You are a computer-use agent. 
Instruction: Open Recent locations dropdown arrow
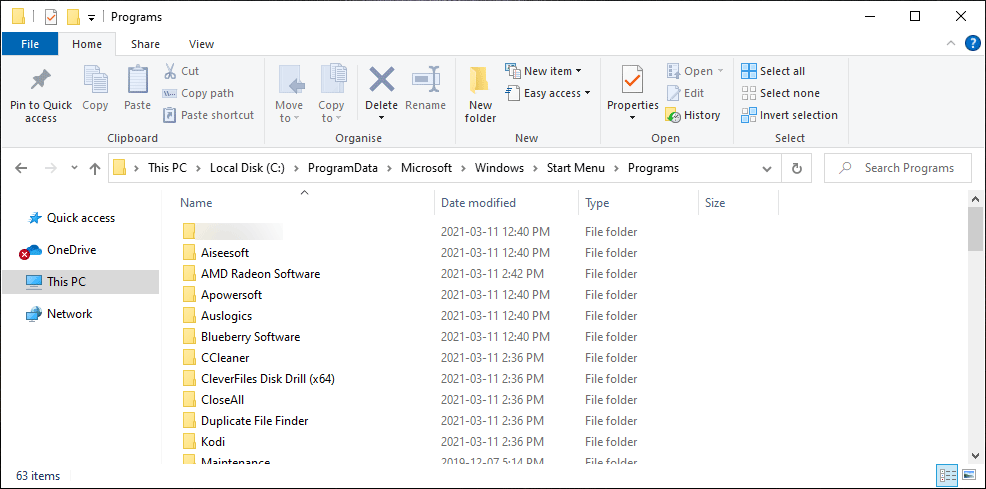[74, 168]
